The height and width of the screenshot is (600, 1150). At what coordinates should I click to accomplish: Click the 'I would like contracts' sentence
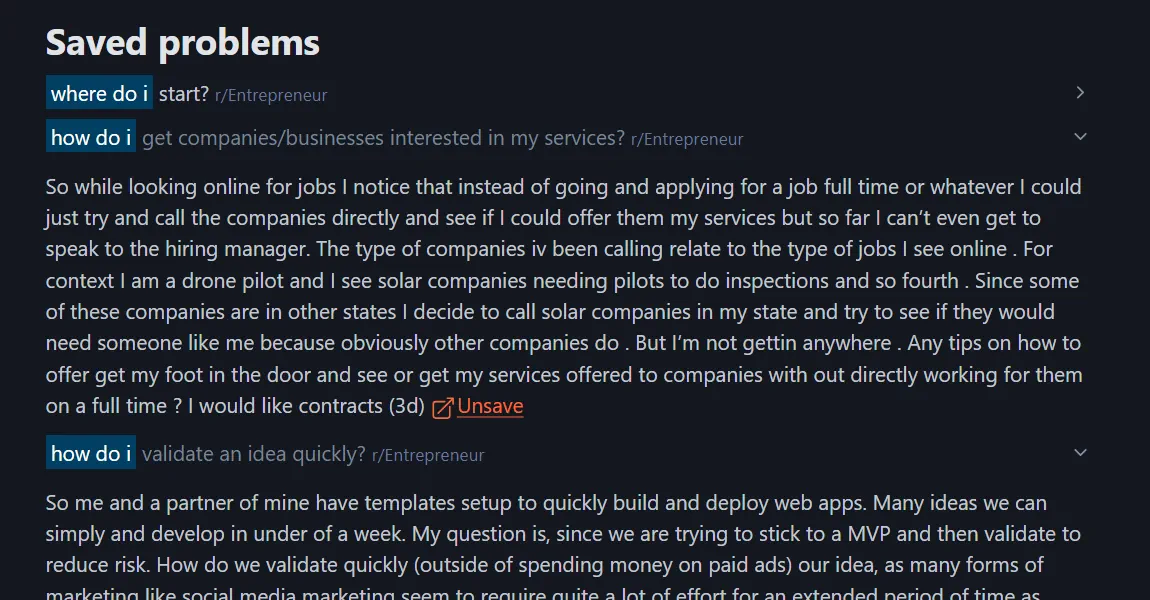(x=285, y=407)
